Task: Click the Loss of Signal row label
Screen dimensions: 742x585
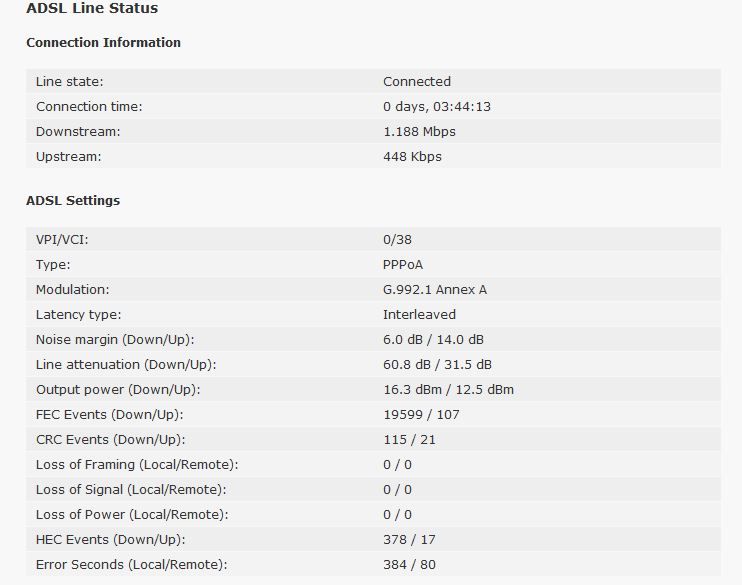Action: point(131,490)
